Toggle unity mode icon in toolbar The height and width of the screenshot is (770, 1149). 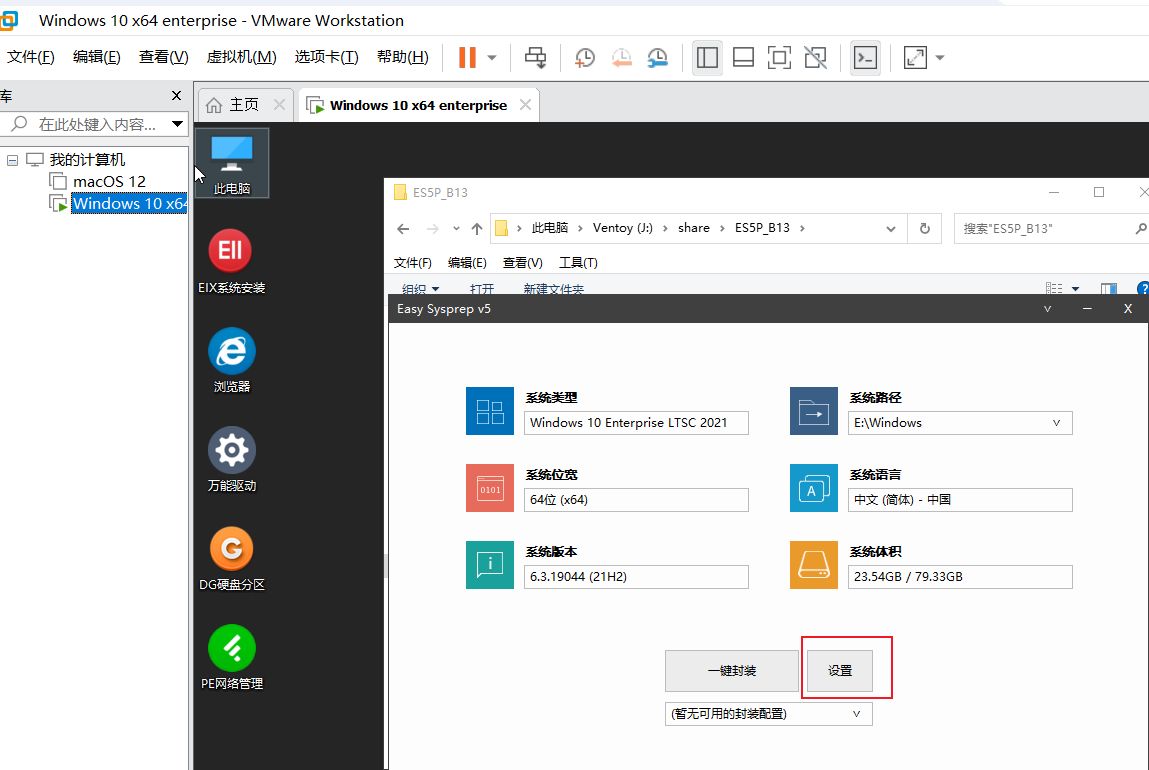coord(816,58)
